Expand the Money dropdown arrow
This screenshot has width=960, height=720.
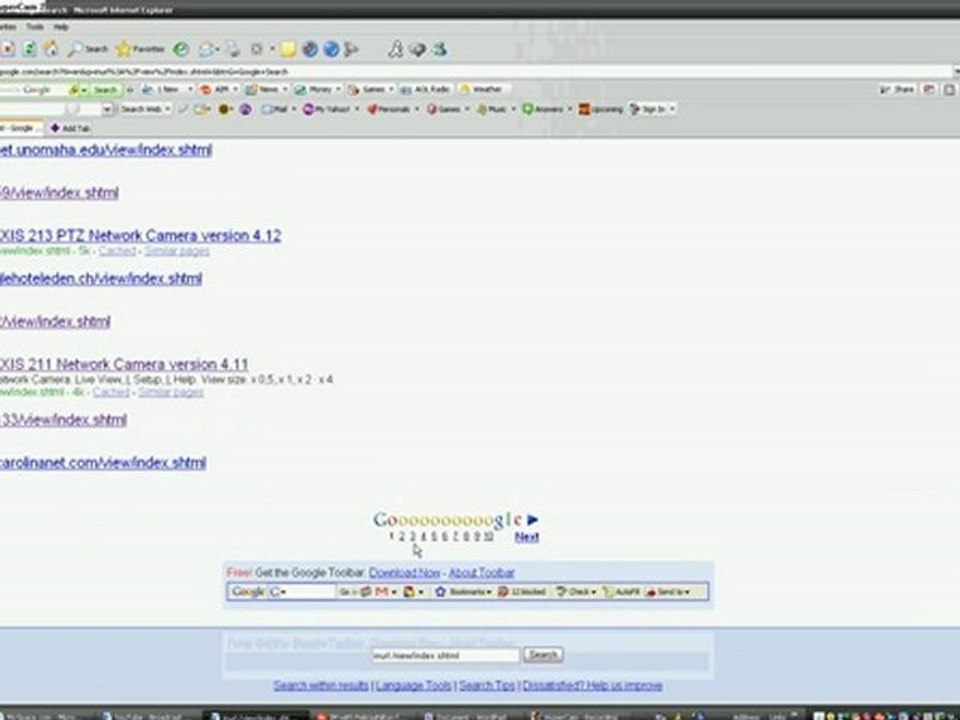337,89
